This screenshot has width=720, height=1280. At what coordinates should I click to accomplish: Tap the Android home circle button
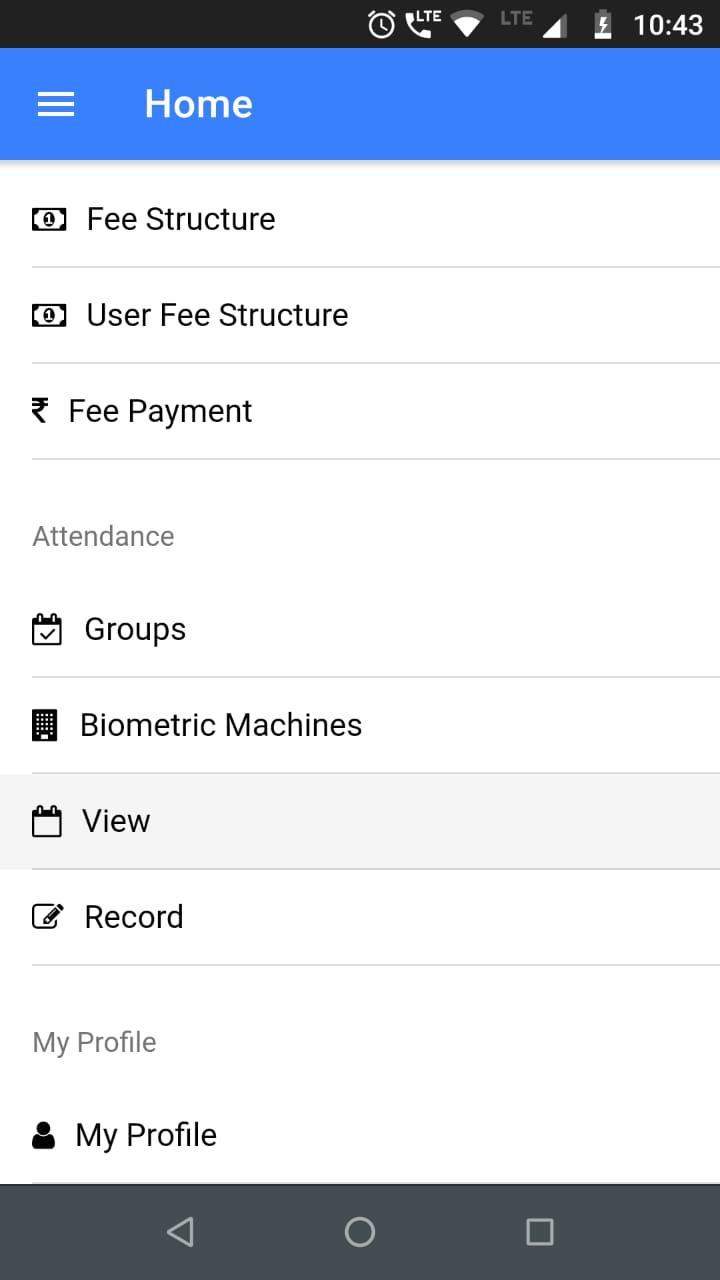[360, 1232]
